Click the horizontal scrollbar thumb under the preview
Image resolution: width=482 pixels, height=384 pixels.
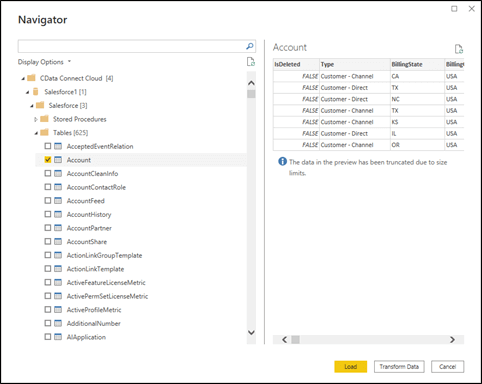295,340
